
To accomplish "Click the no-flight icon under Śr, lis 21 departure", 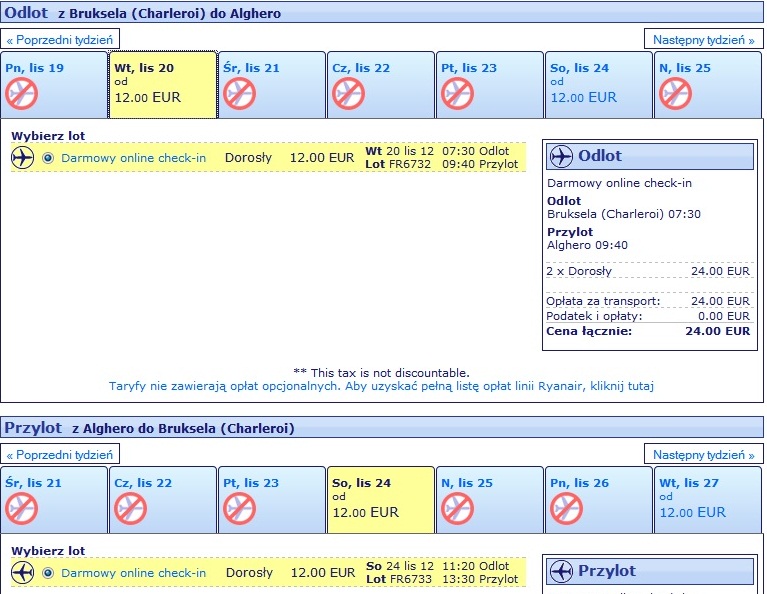I will (239, 93).
